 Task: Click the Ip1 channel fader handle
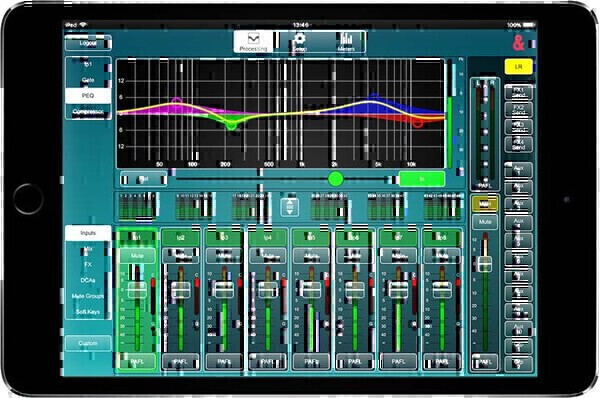coord(137,290)
